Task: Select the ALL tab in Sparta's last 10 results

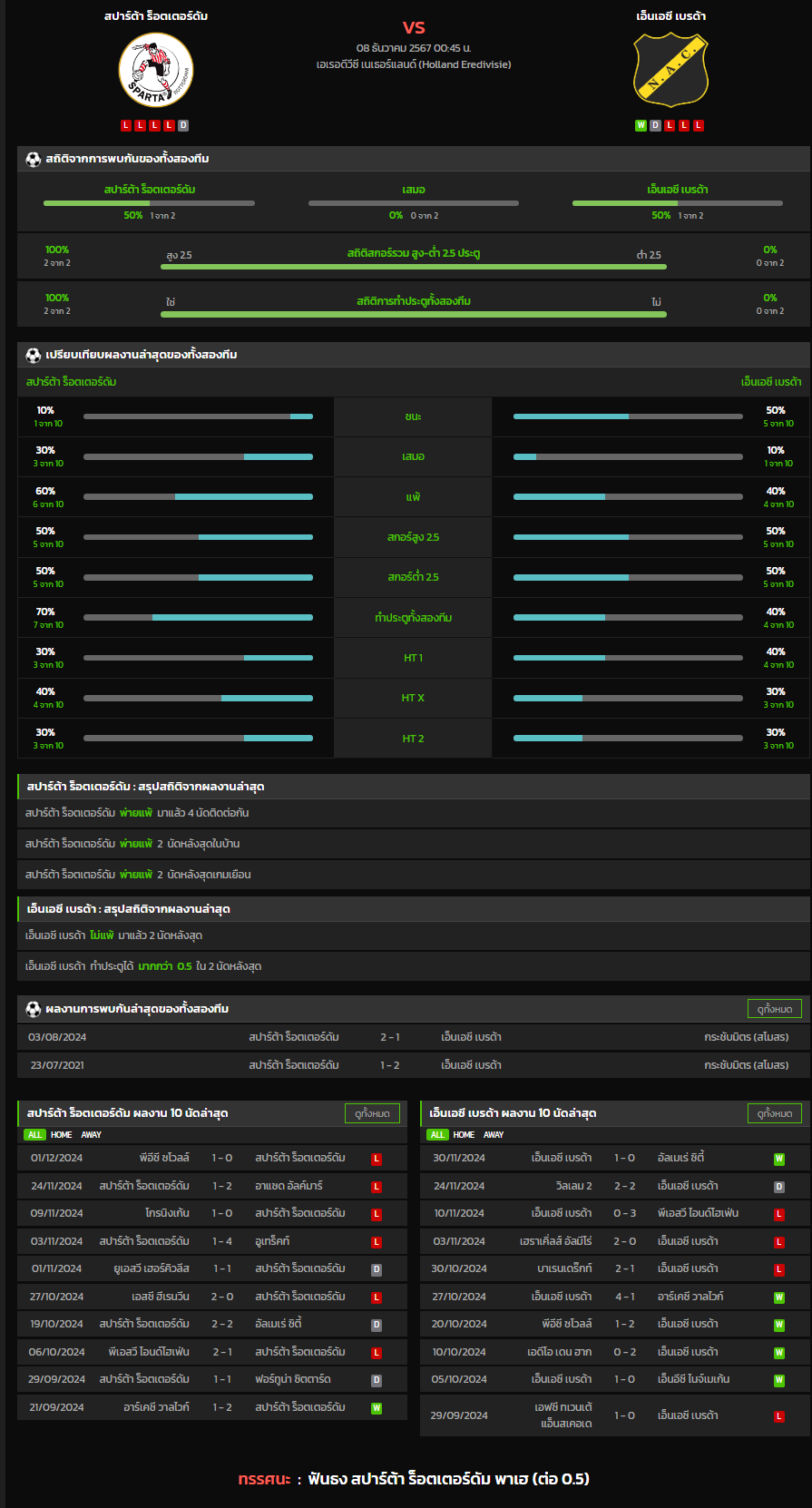Action: pos(34,1135)
